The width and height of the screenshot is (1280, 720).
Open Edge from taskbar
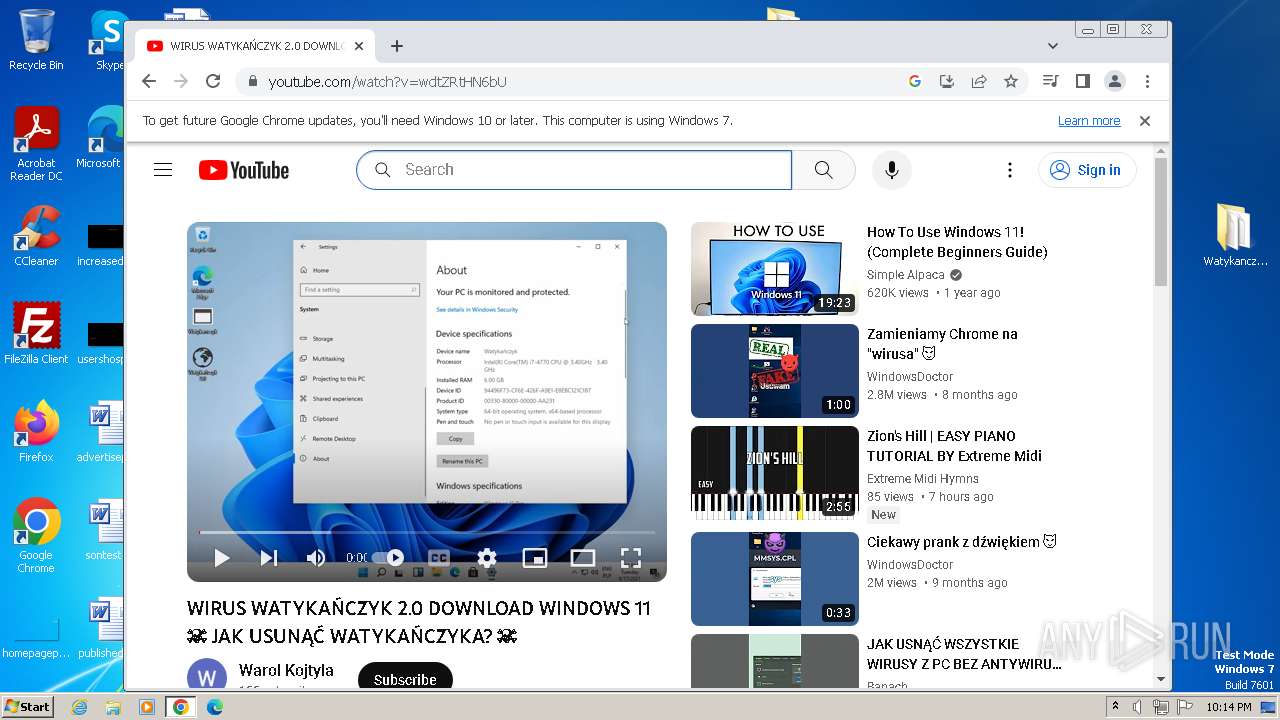pos(215,707)
